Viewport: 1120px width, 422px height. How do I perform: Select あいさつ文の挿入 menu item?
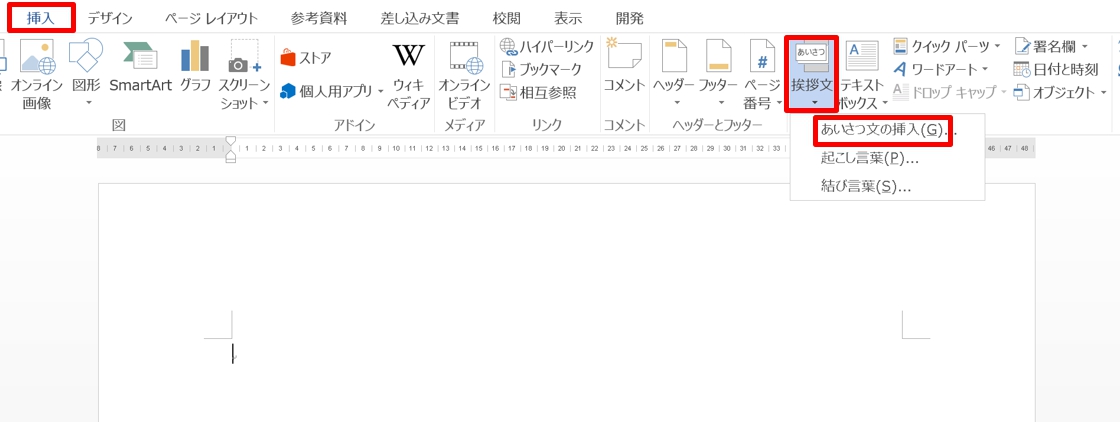click(x=881, y=130)
